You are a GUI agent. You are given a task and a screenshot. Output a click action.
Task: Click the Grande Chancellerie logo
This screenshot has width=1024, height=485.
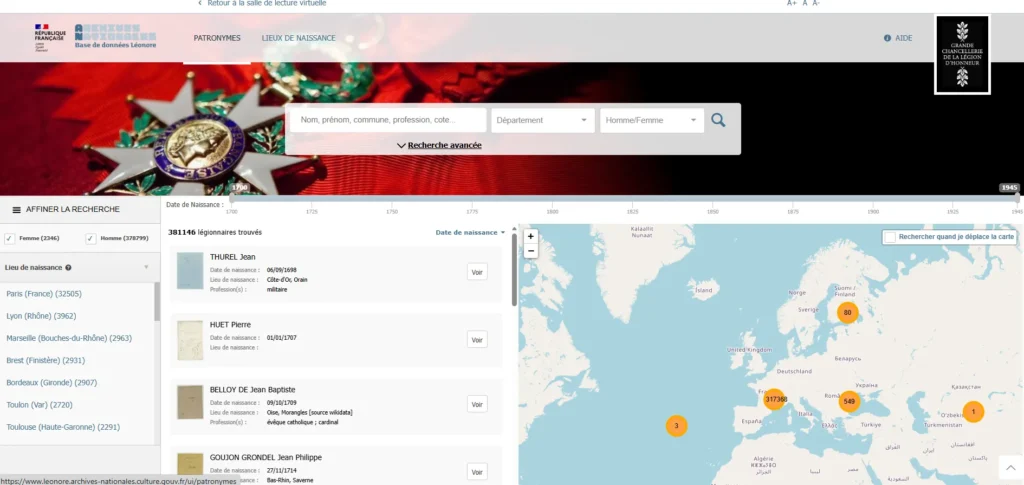962,55
